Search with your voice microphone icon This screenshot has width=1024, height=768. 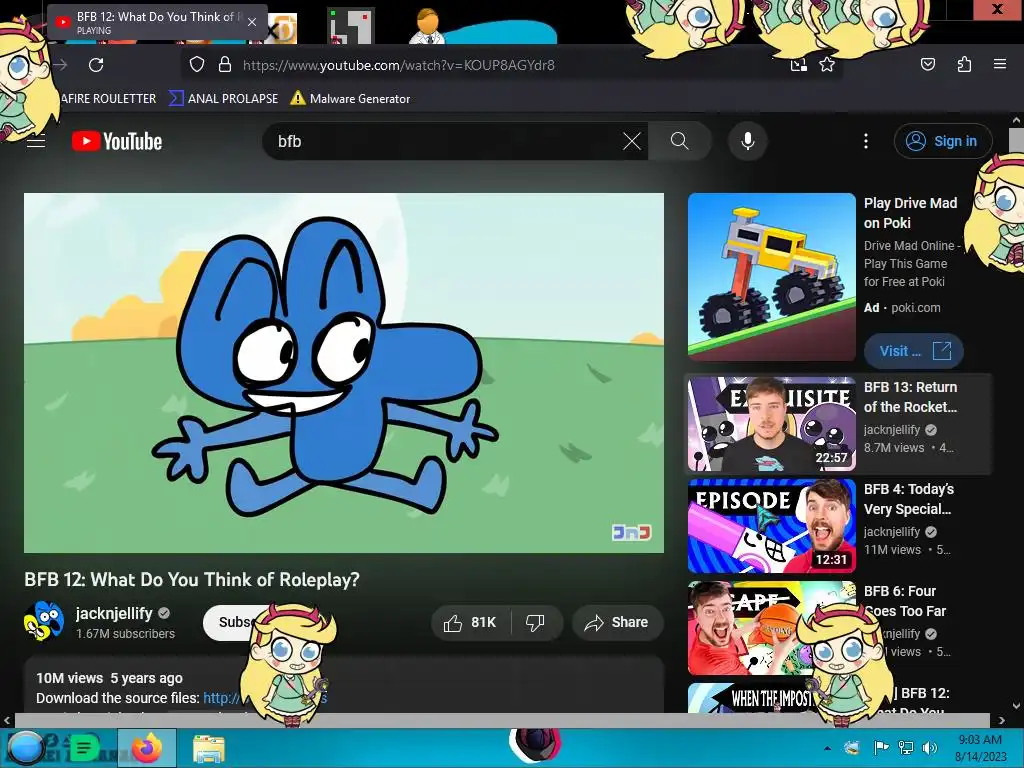[x=748, y=141]
